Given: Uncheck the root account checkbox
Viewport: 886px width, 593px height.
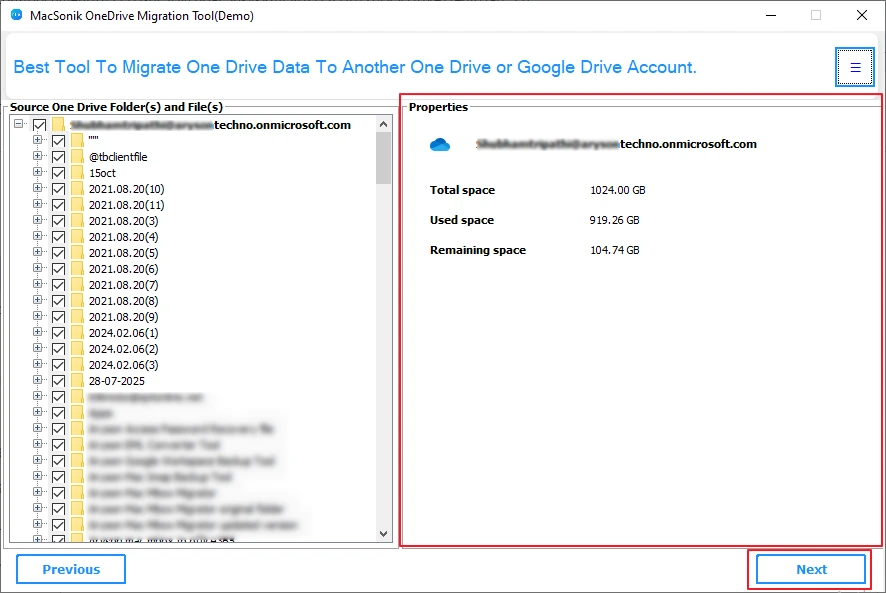Looking at the screenshot, I should [x=40, y=124].
